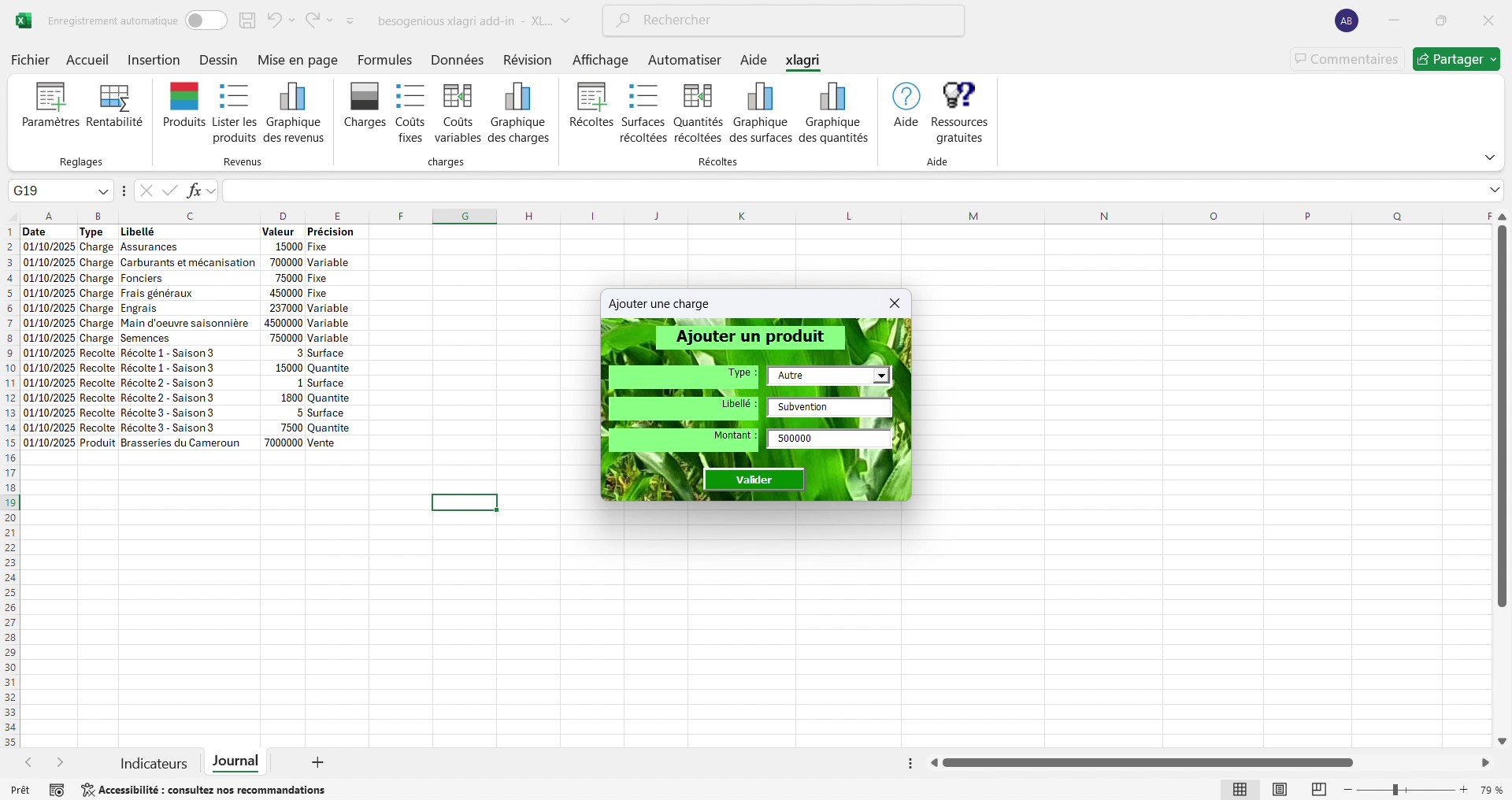Switch to the Indicateurs sheet tab
Screen dimensions: 1512x800
[154, 763]
